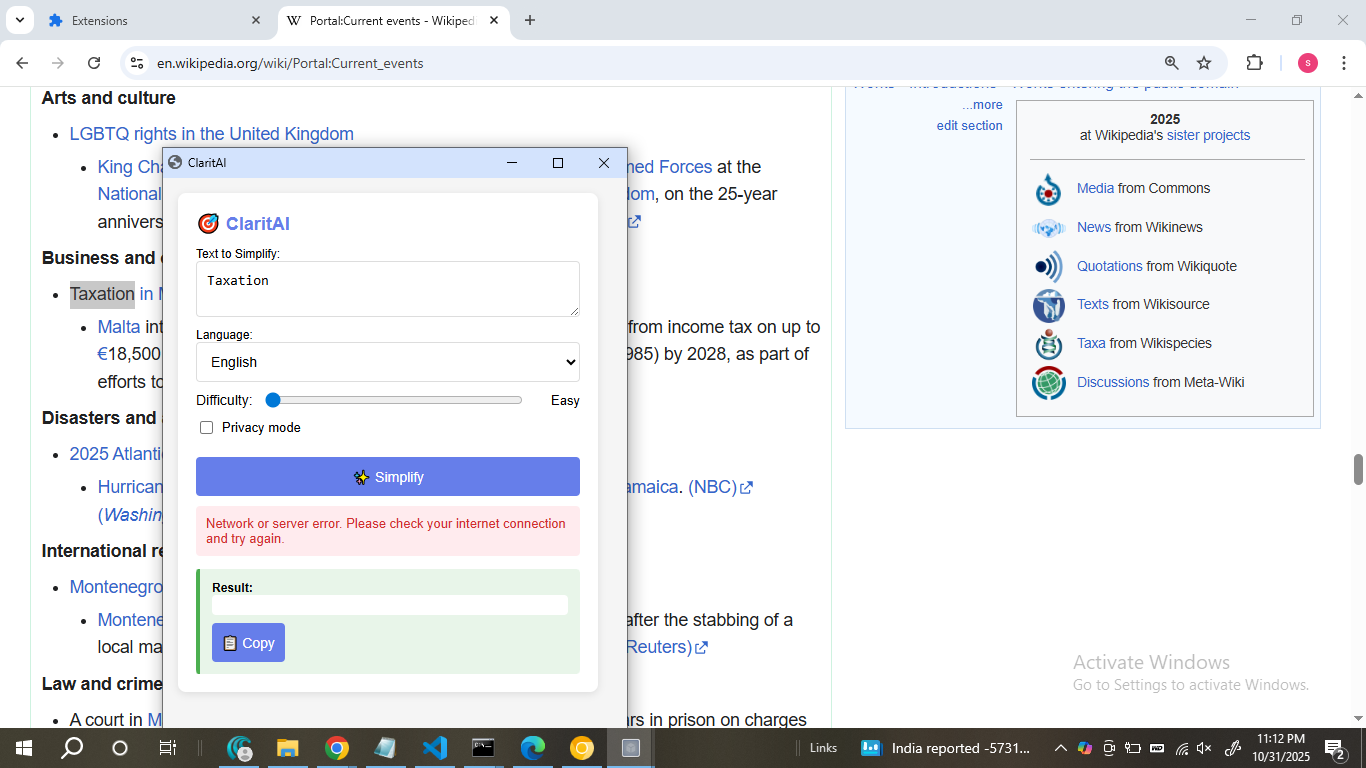
Task: Open Visual Studio Code from the taskbar
Action: (434, 748)
